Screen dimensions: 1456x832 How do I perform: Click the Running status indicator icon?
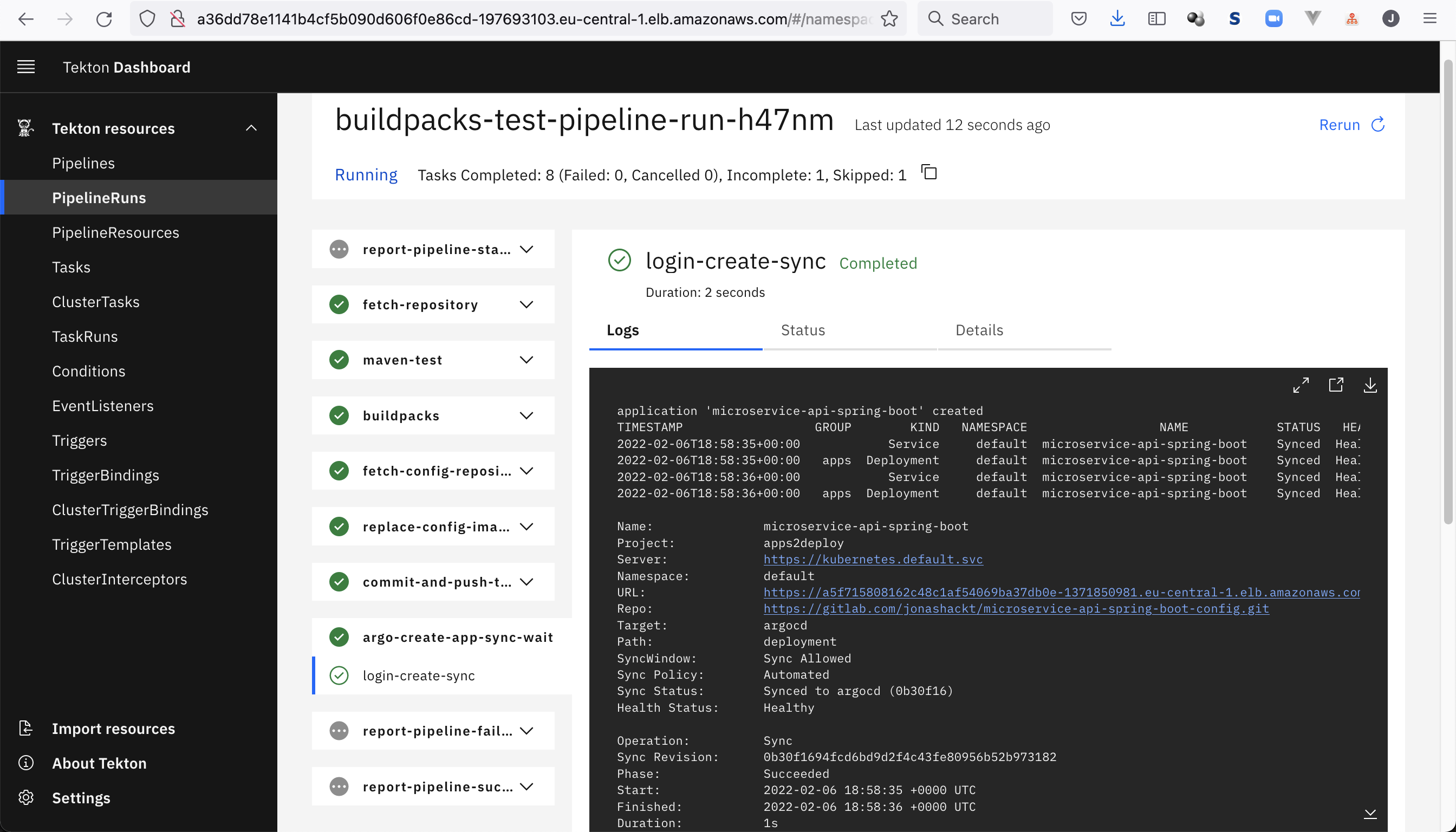366,175
